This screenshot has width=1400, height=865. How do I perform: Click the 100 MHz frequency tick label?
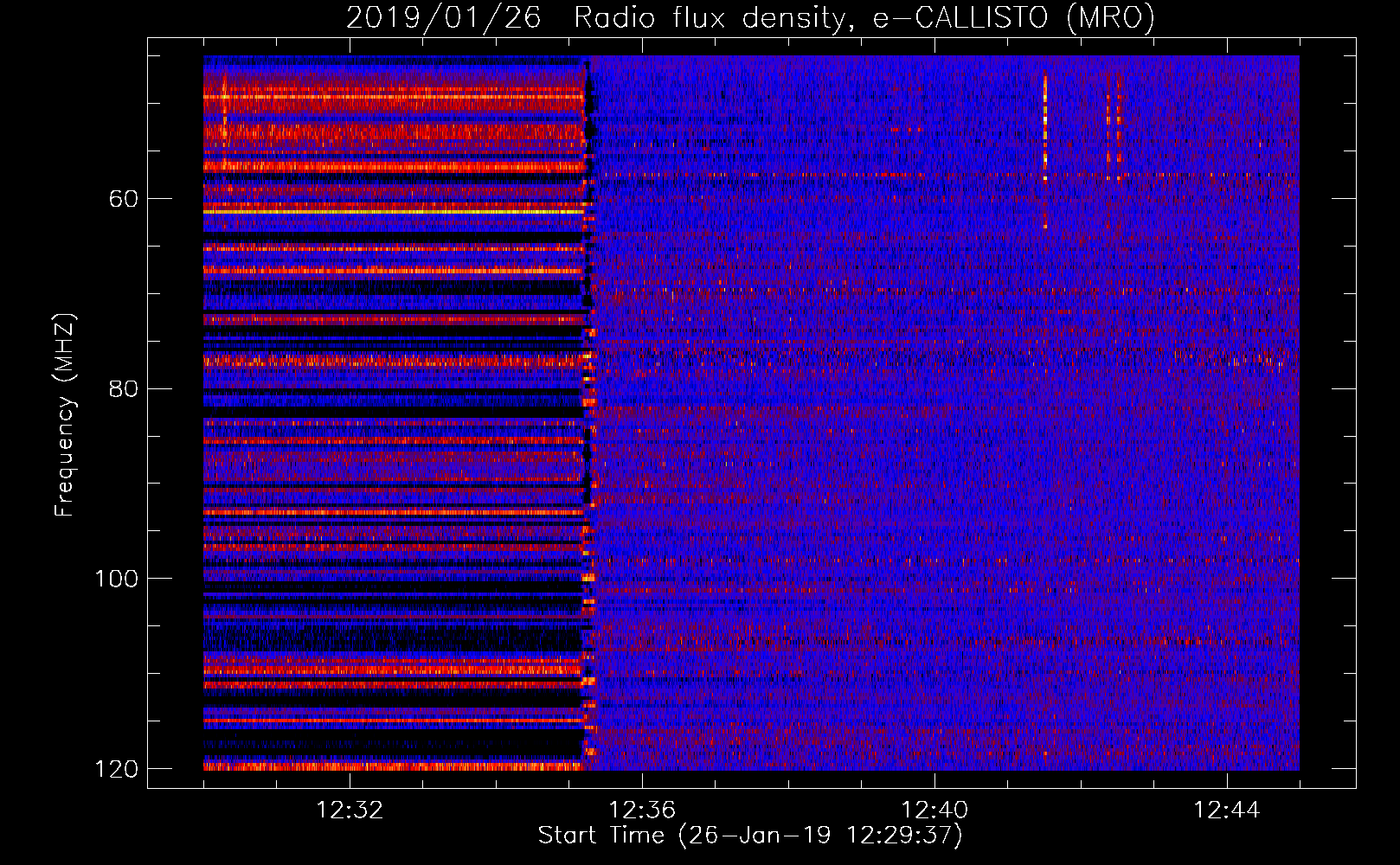point(117,579)
